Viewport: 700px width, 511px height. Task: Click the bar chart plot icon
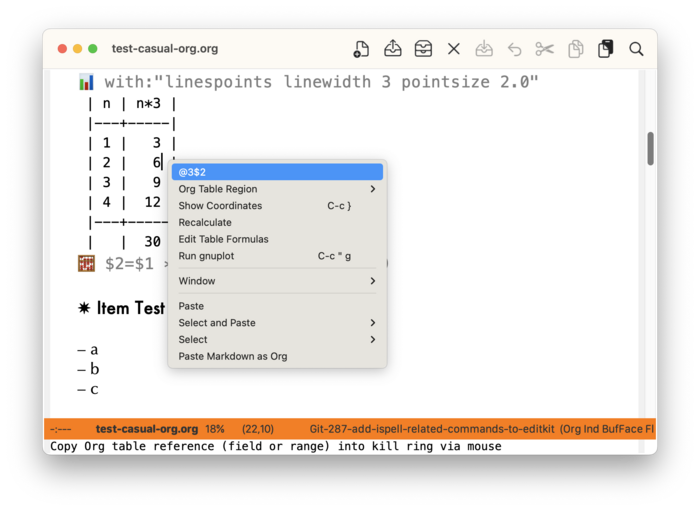(x=86, y=82)
